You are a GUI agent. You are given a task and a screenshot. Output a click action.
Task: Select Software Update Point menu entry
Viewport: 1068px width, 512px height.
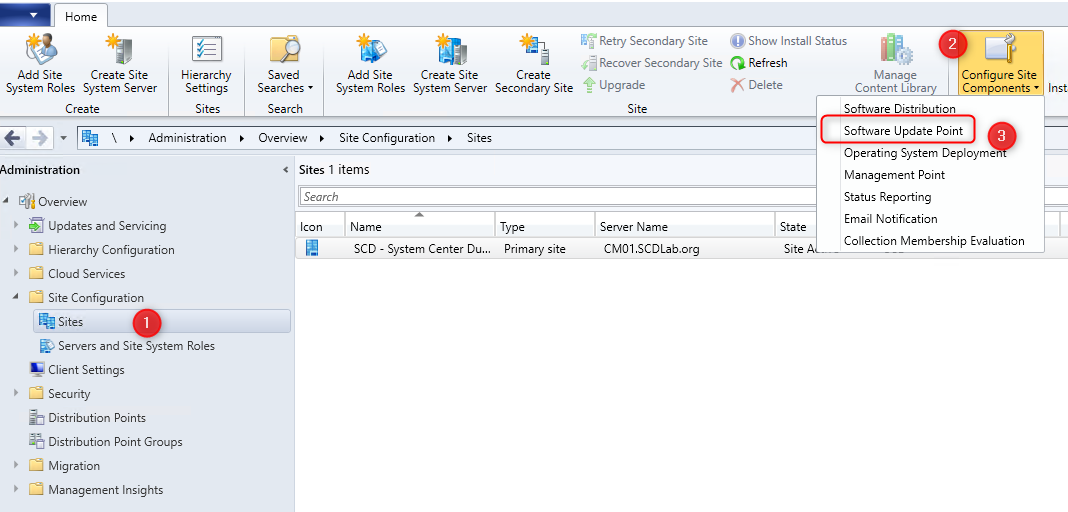902,131
